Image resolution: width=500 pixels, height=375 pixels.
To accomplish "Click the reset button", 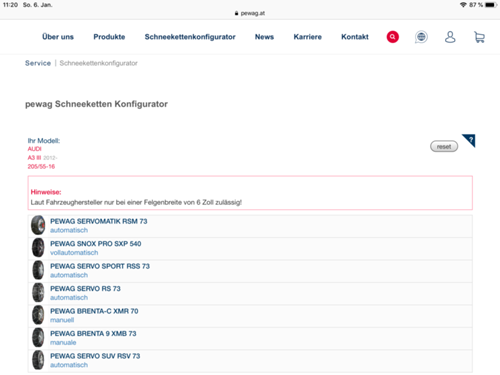I will tap(444, 146).
